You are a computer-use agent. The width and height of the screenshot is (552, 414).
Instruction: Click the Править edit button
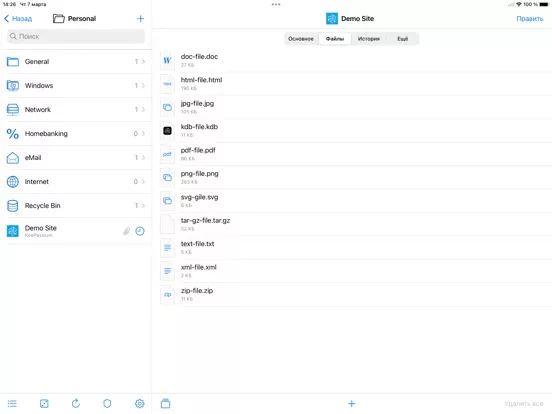pyautogui.click(x=529, y=19)
